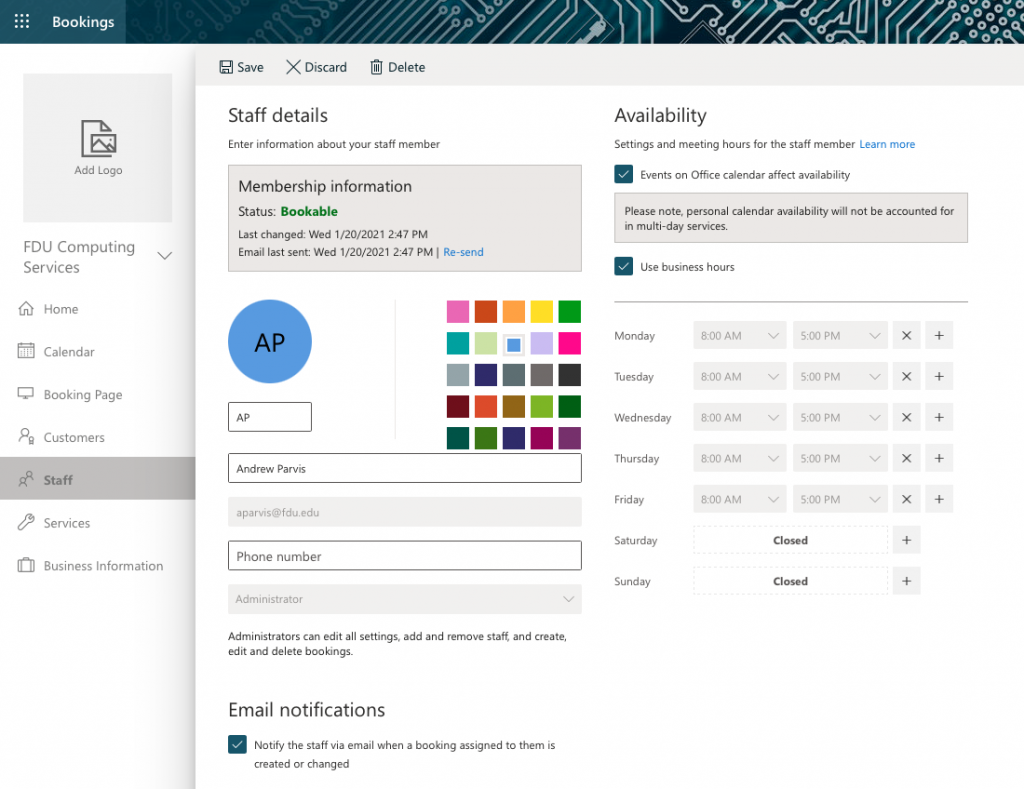Uncheck Use business hours checkbox
The height and width of the screenshot is (789, 1024).
pos(624,266)
